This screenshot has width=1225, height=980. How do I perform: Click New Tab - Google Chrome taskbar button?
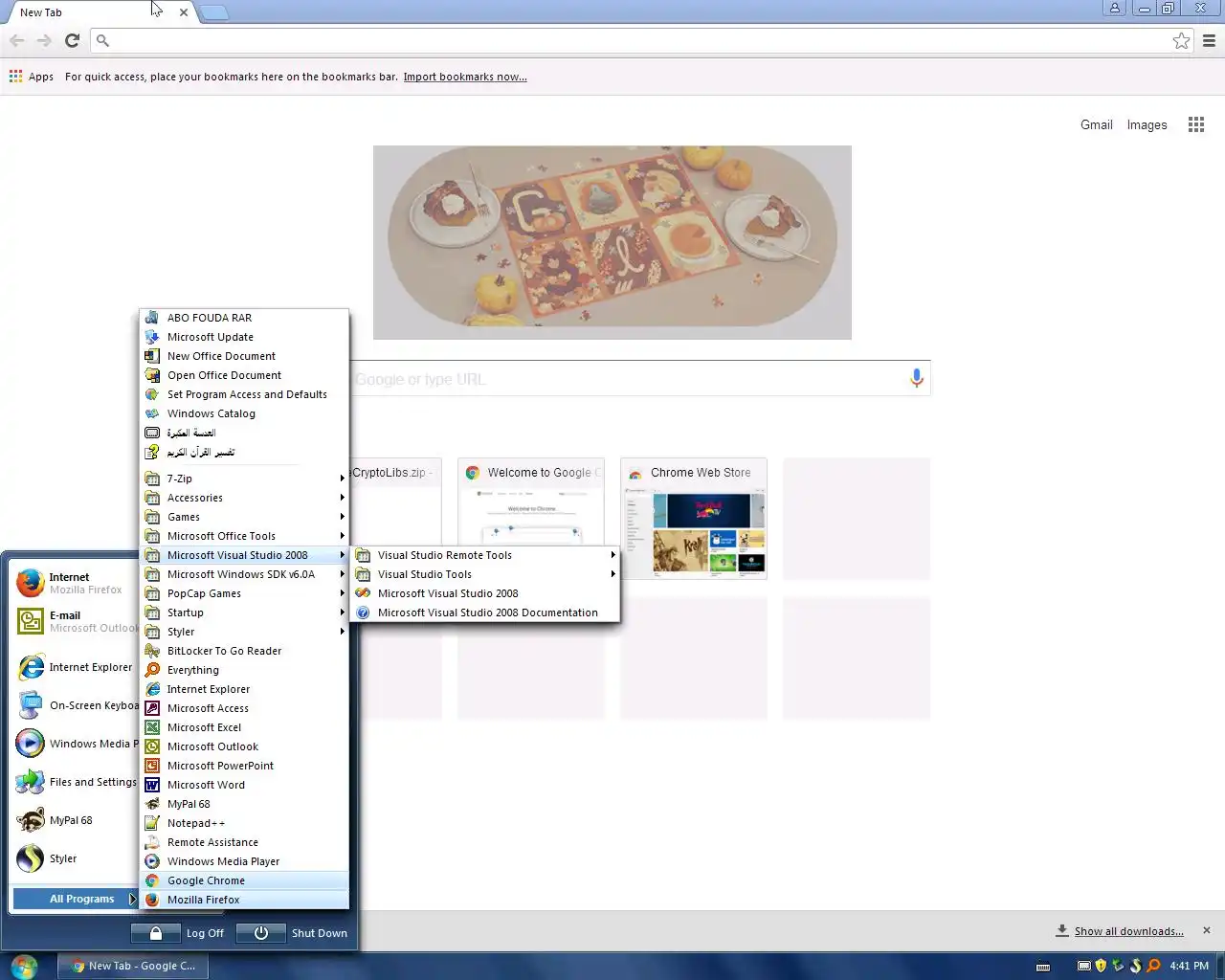[133, 966]
